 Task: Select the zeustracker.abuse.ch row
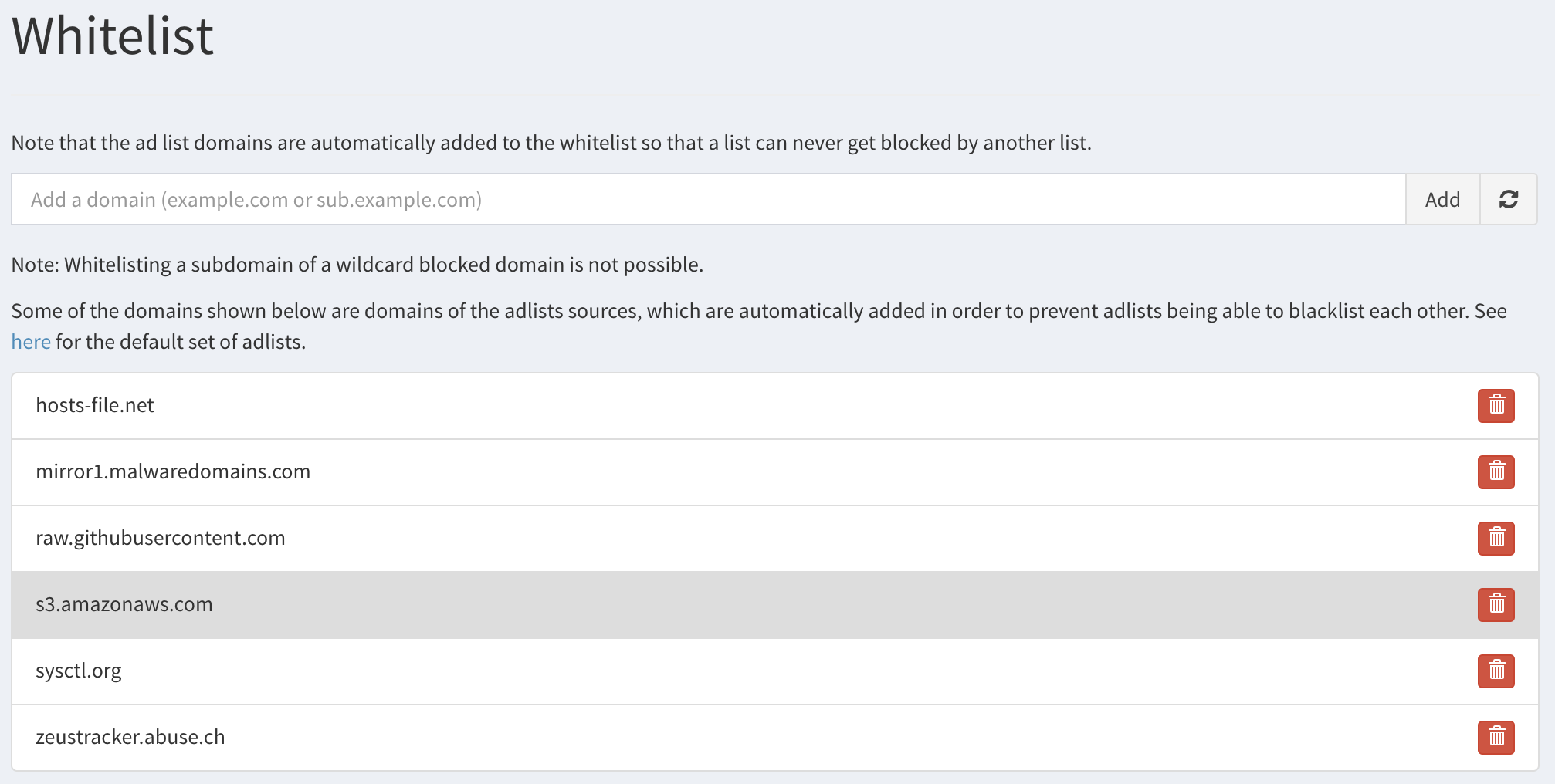[x=130, y=738]
